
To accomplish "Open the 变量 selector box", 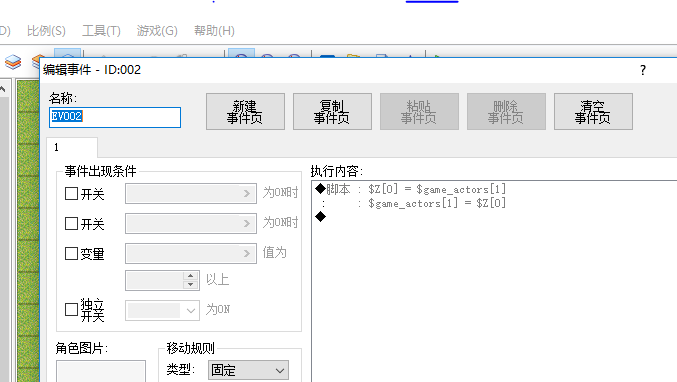I will (191, 253).
